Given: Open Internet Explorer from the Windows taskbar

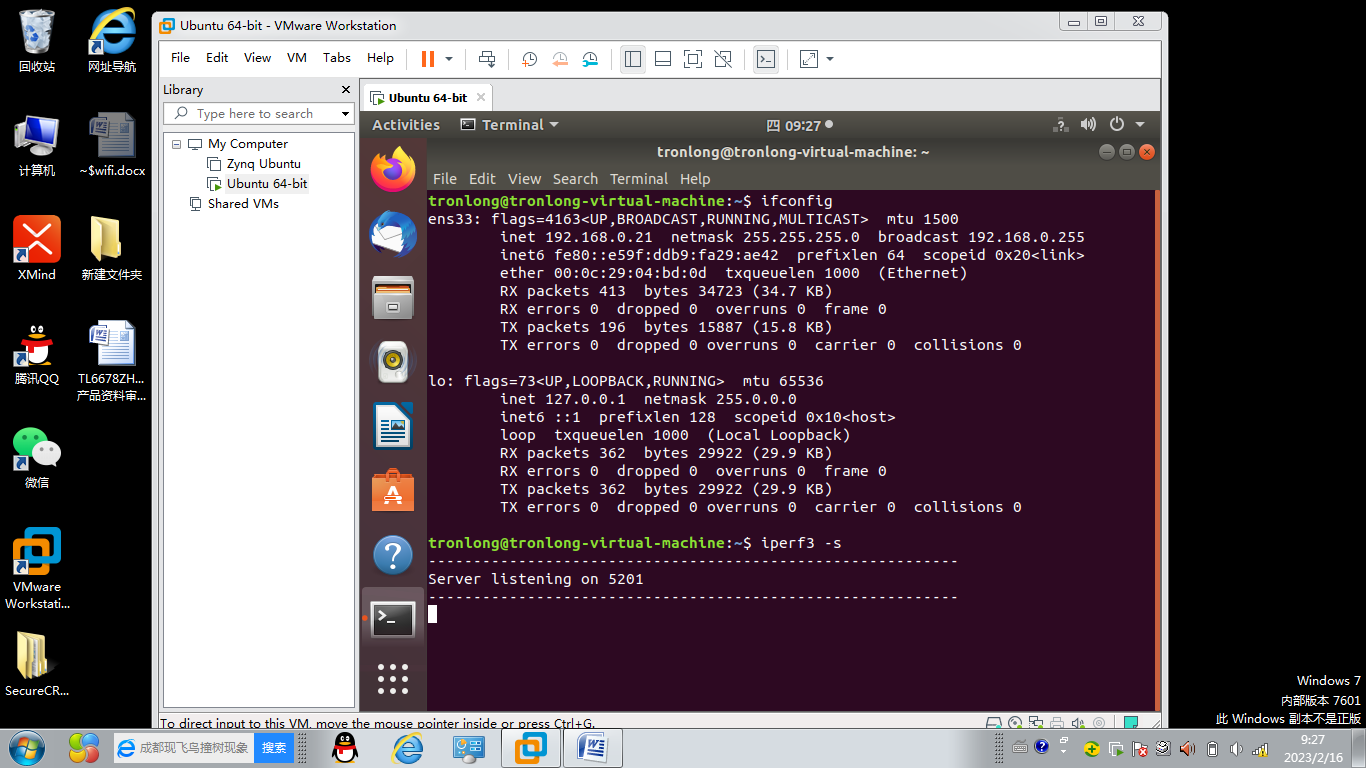Looking at the screenshot, I should point(407,747).
